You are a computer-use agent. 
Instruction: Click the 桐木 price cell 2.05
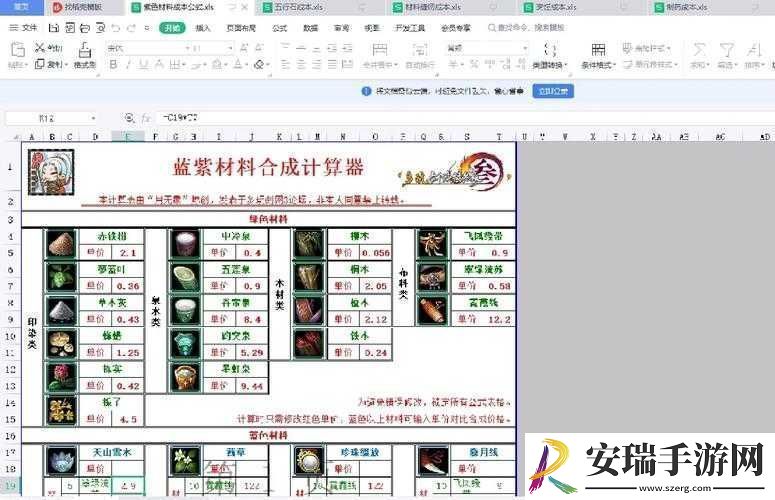point(376,286)
